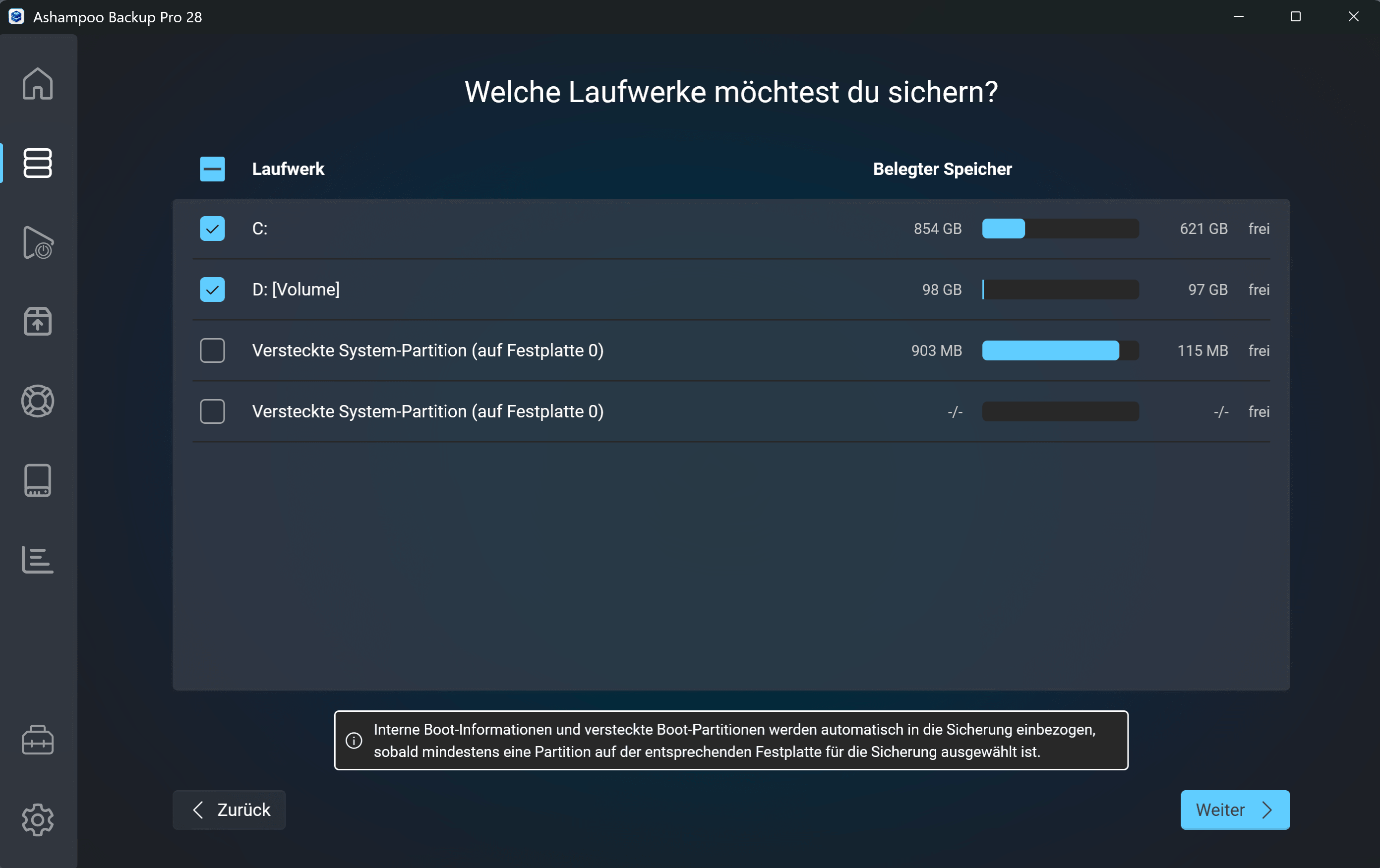Click the C: drive label
The height and width of the screenshot is (868, 1380).
[x=260, y=229]
